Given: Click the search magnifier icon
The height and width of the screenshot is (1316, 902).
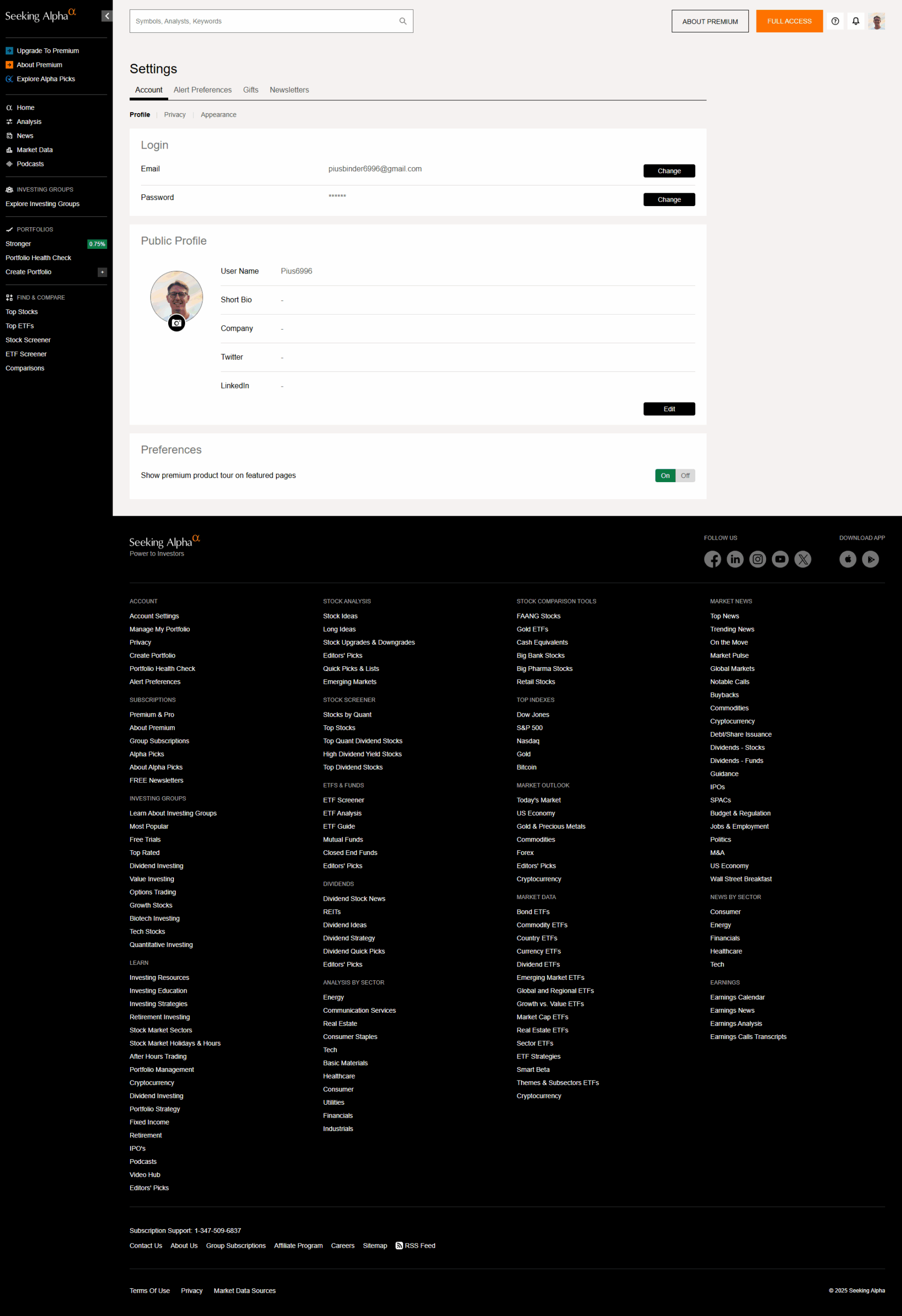Looking at the screenshot, I should tap(403, 22).
